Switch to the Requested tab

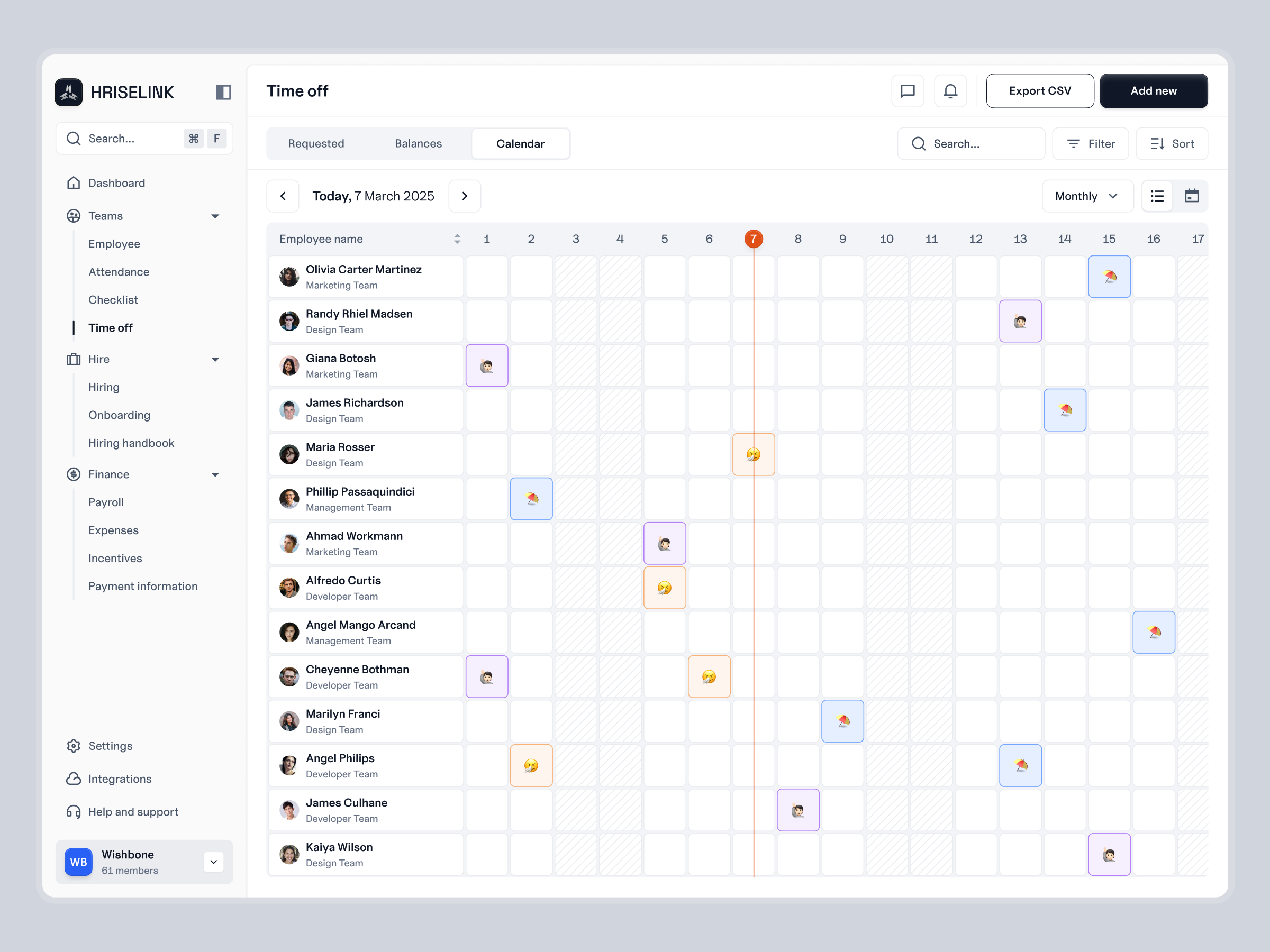point(316,143)
